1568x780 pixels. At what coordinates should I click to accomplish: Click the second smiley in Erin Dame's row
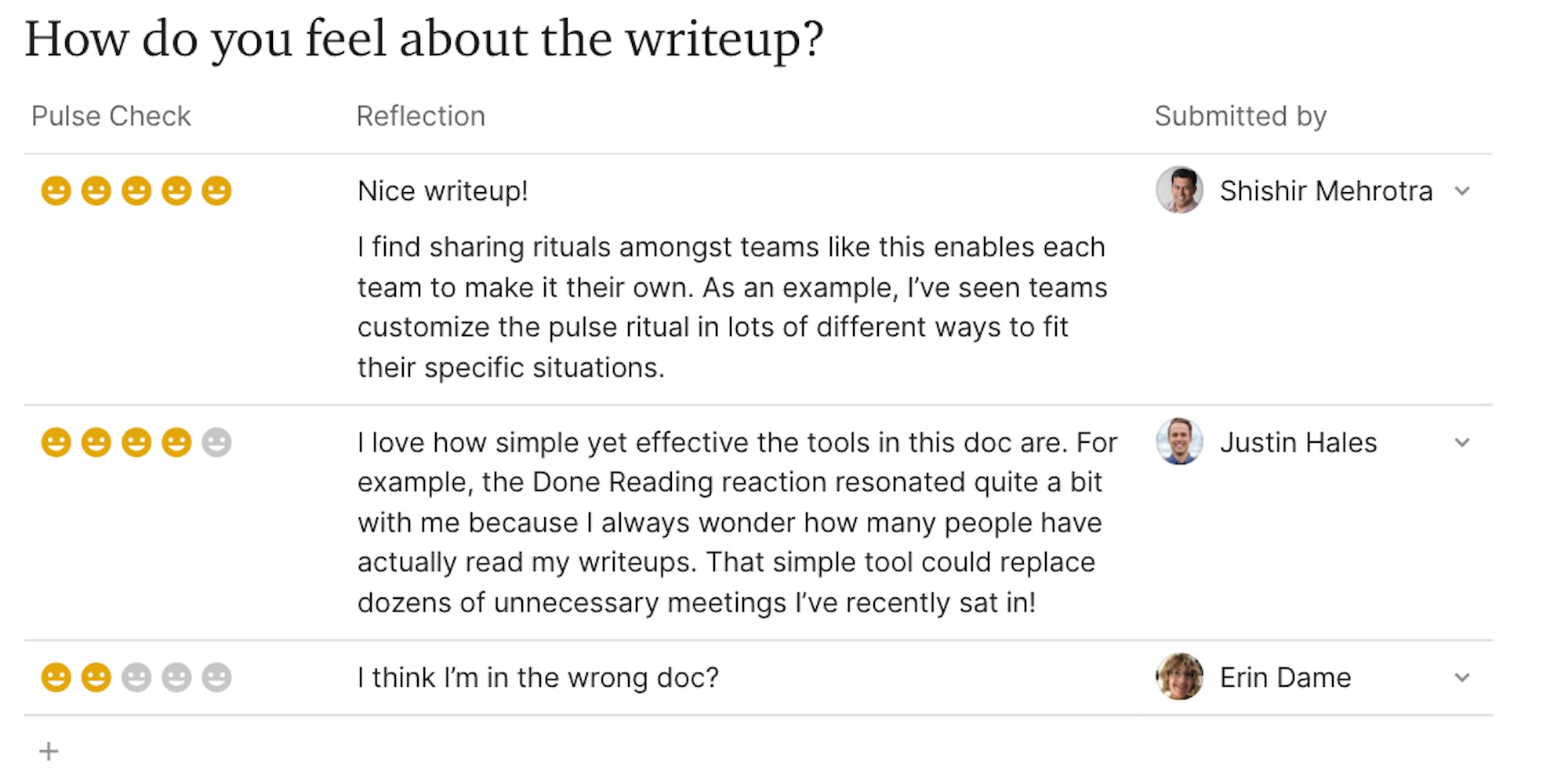click(x=96, y=677)
